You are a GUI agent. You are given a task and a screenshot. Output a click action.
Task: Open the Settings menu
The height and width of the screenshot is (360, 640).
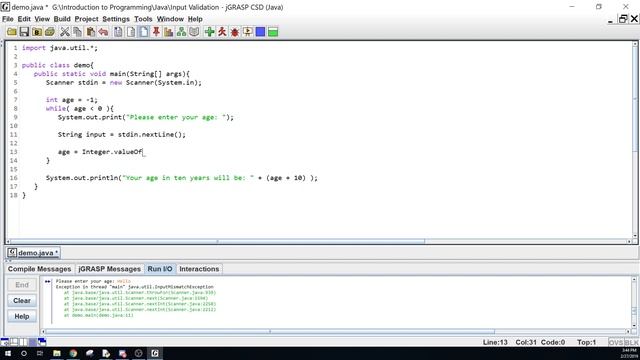click(116, 19)
